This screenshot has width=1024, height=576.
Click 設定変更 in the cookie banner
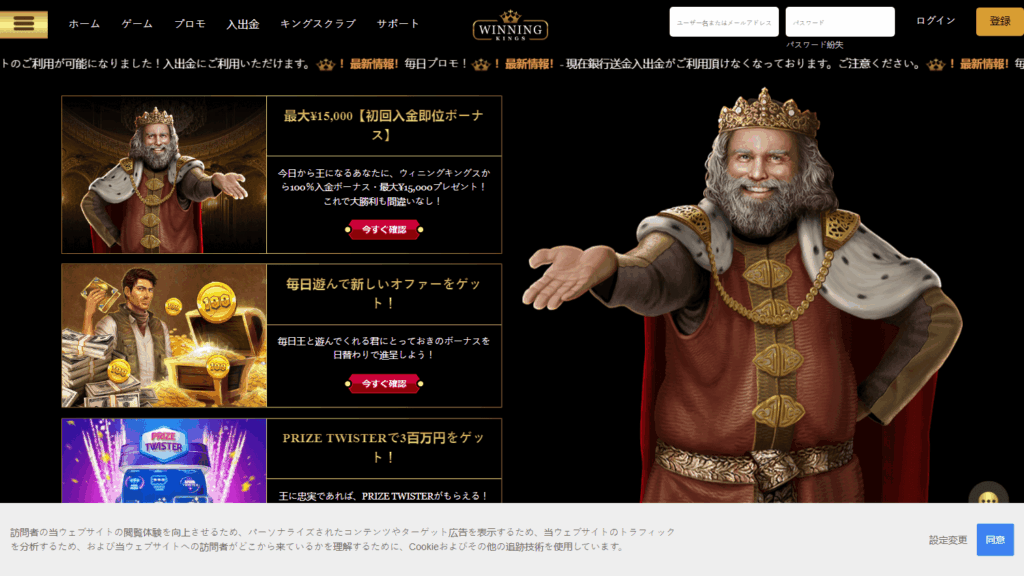(x=948, y=540)
